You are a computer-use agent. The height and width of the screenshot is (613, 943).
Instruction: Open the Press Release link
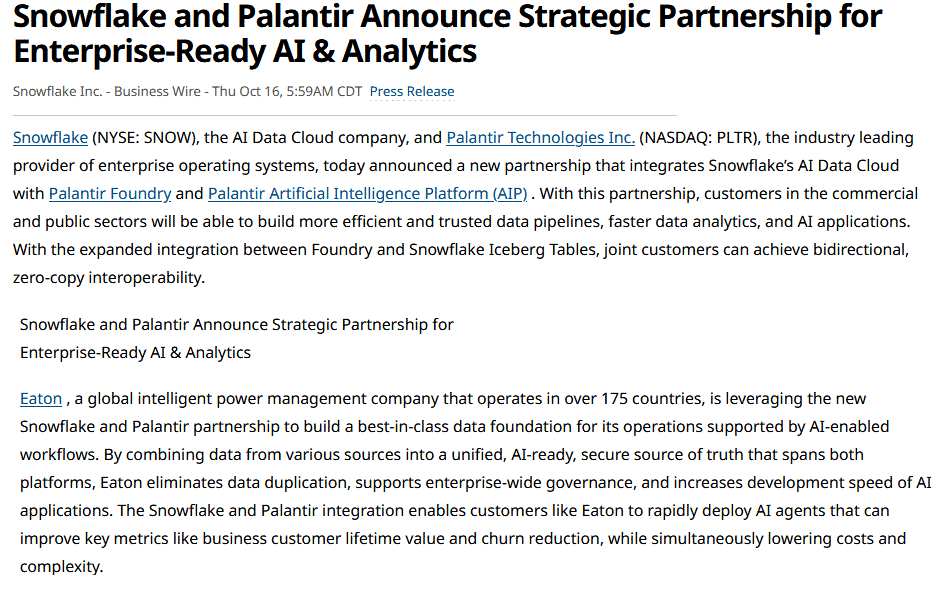411,91
